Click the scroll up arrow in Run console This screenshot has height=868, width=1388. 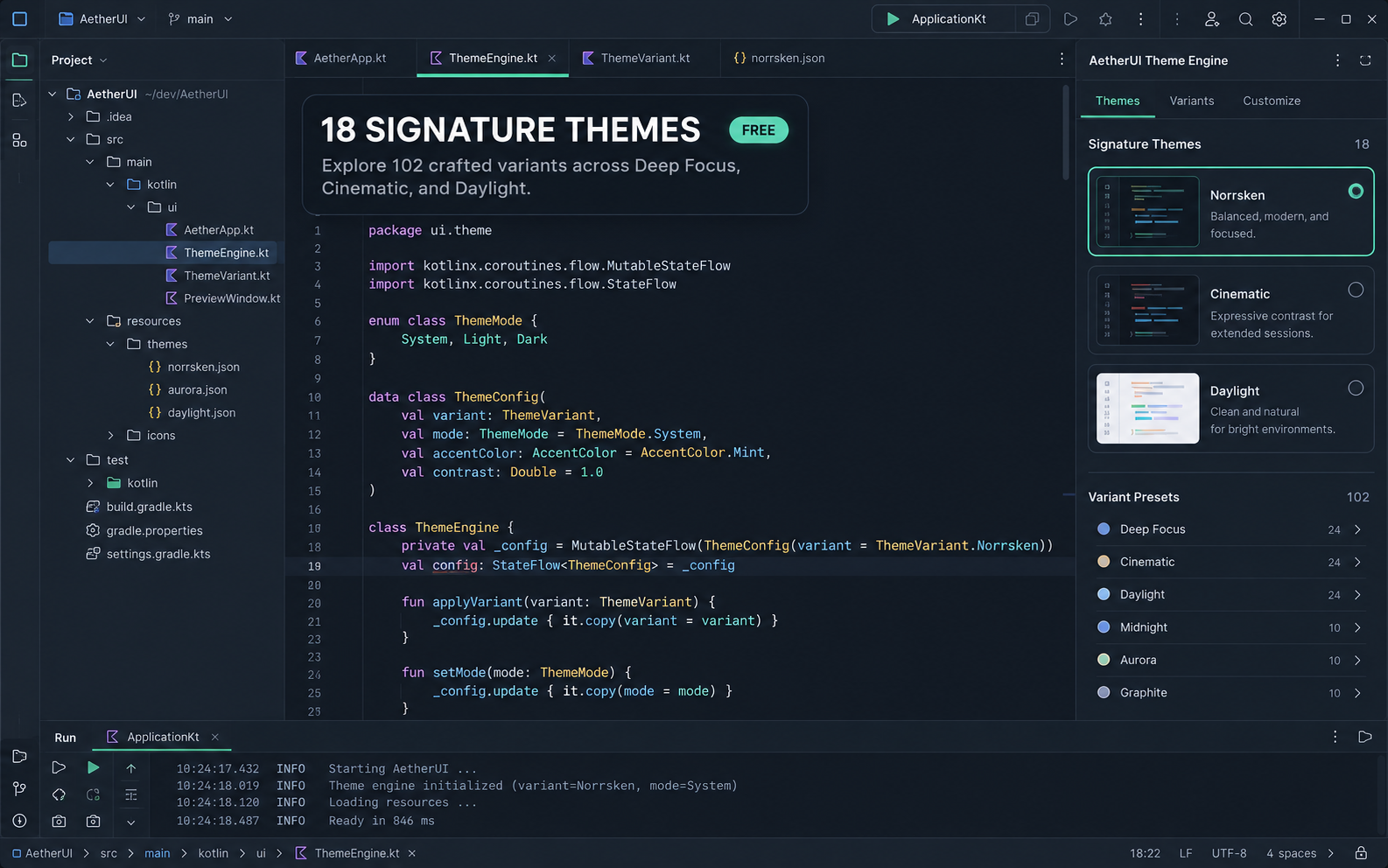pos(130,767)
